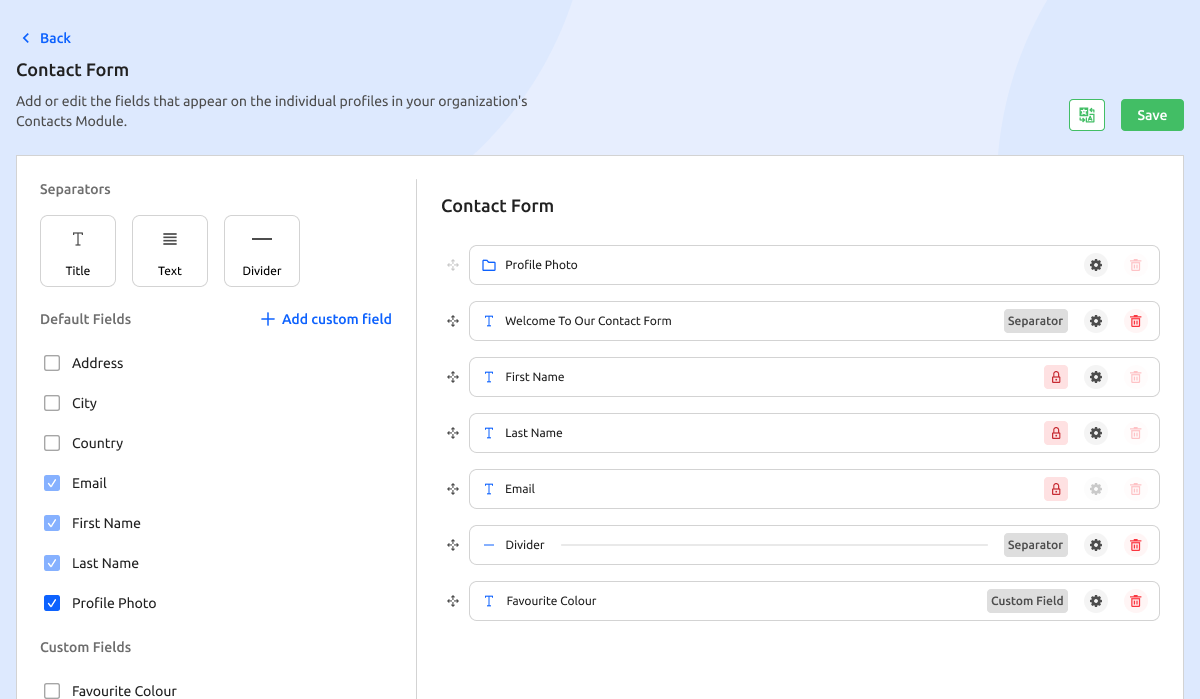The width and height of the screenshot is (1200, 699).
Task: Insert a Text separator block
Action: [170, 251]
